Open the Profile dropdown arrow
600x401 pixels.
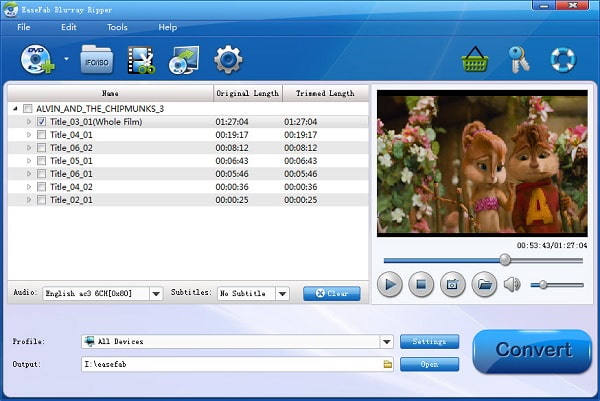[x=387, y=341]
